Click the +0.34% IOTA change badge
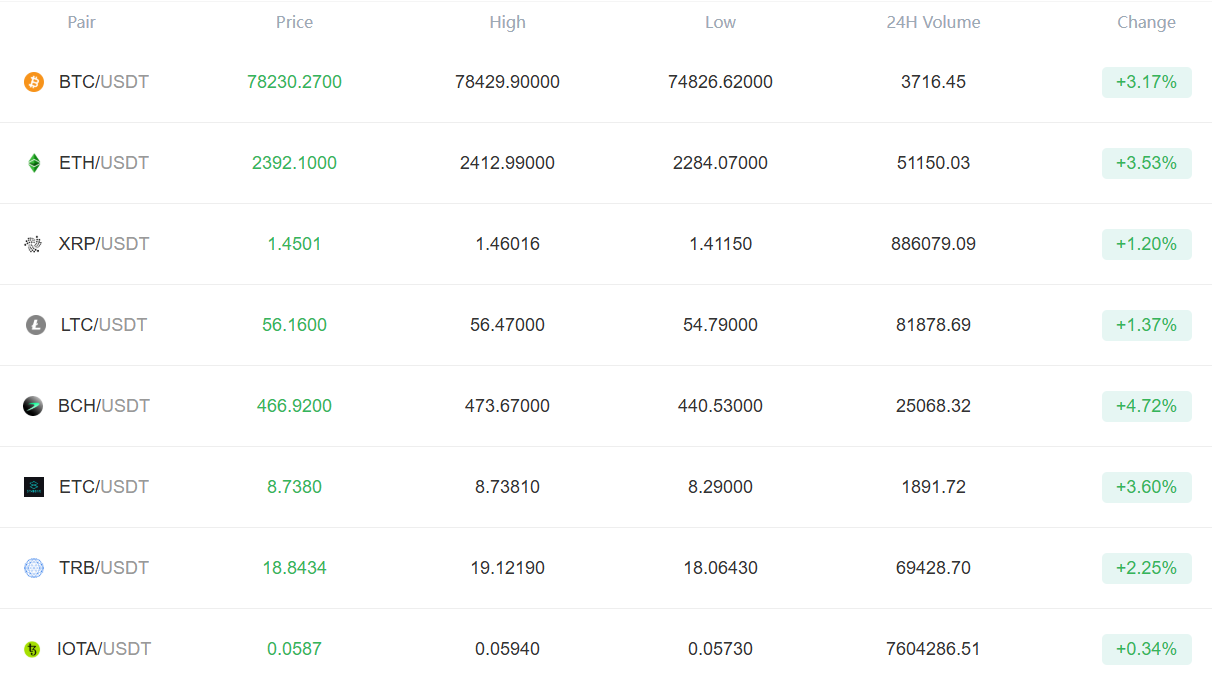Screen dimensions: 1212x699 pyautogui.click(x=1146, y=649)
